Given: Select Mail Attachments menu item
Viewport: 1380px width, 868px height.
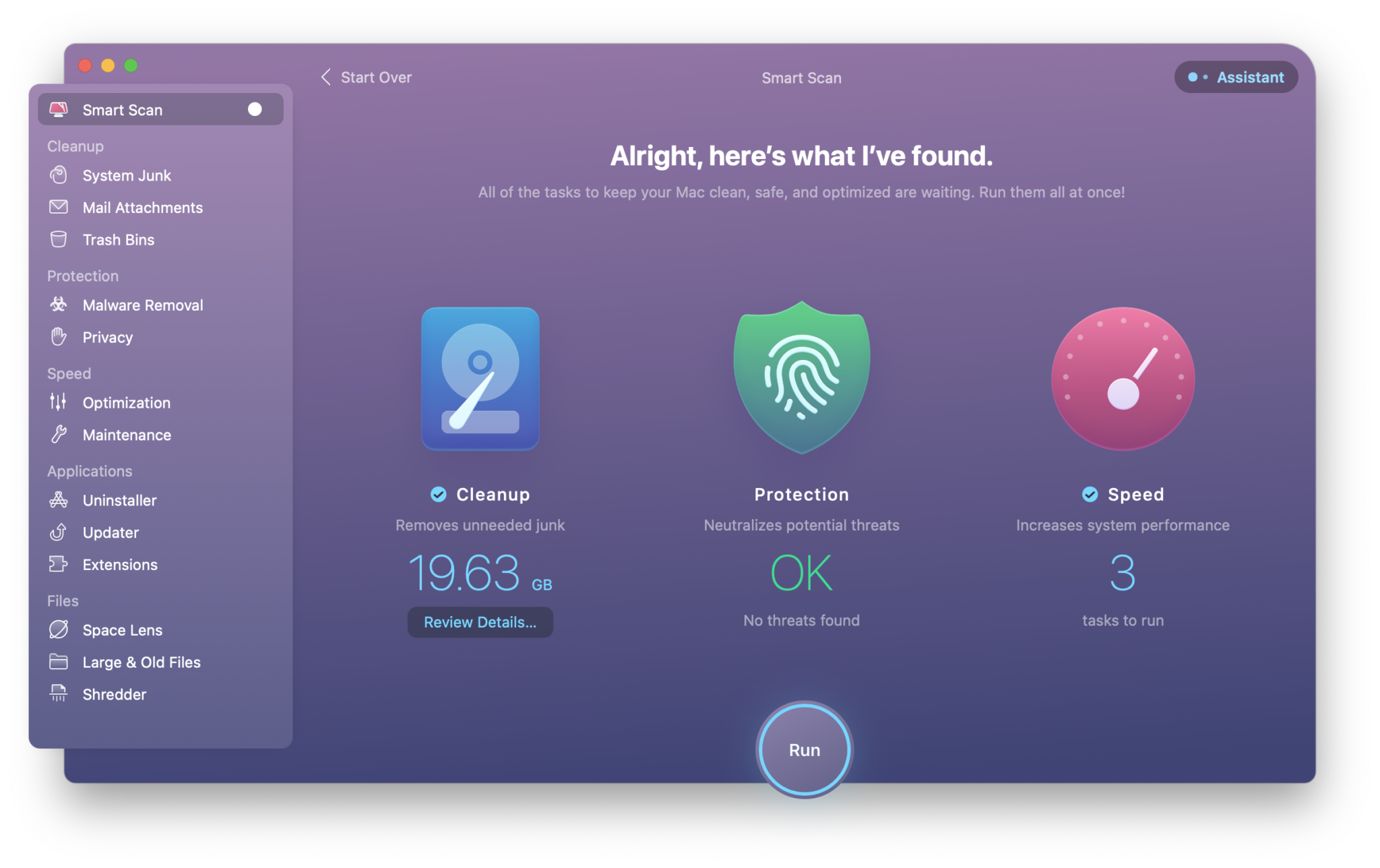Looking at the screenshot, I should click(x=142, y=207).
